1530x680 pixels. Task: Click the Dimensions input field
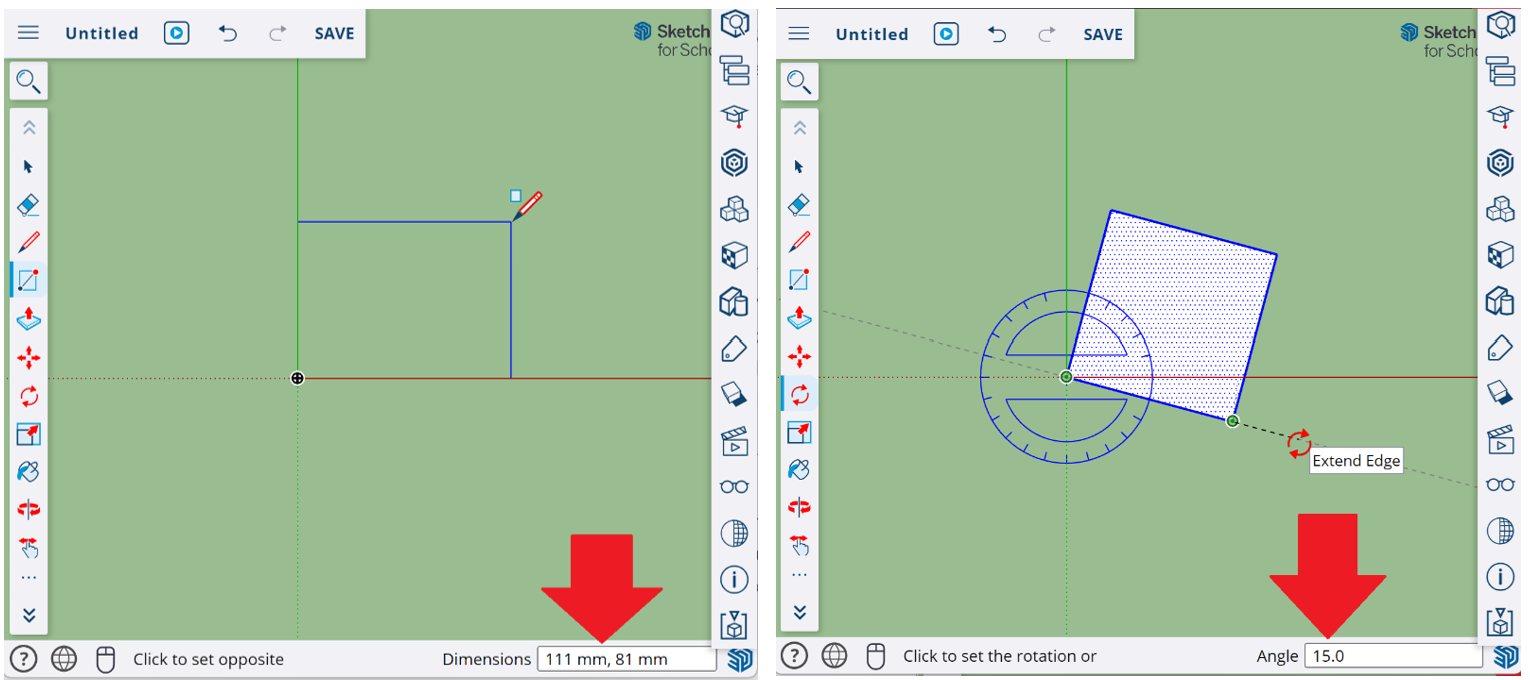point(626,659)
